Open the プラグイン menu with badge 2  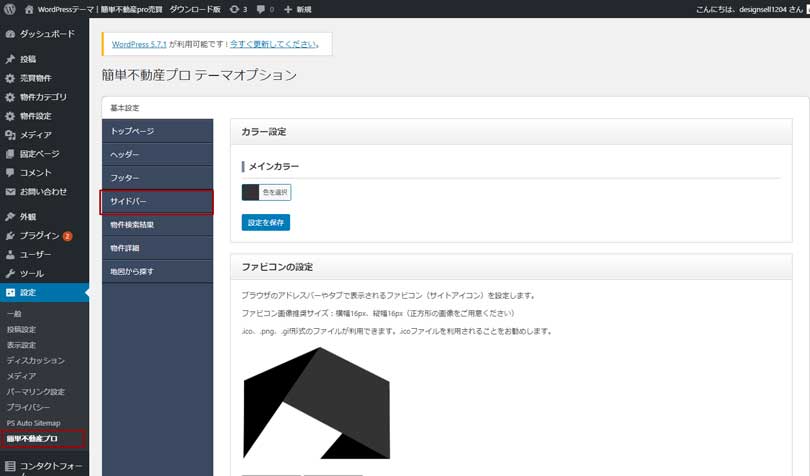[40, 236]
